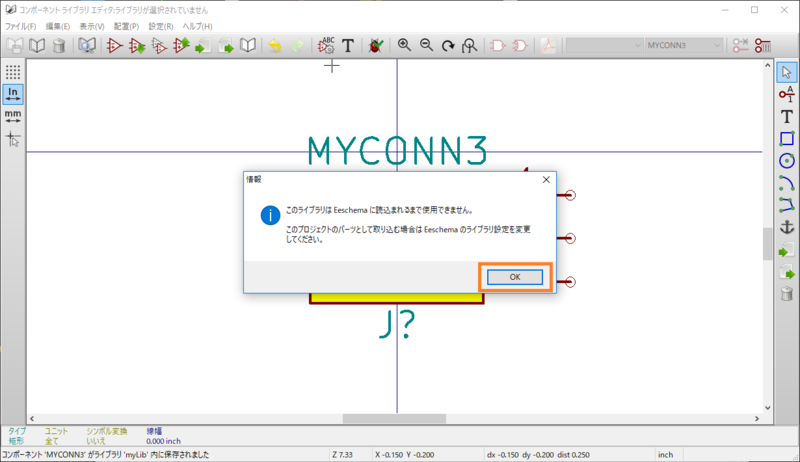The image size is (800, 462).
Task: Open the fields editor T icon in toolbar
Action: 348,45
